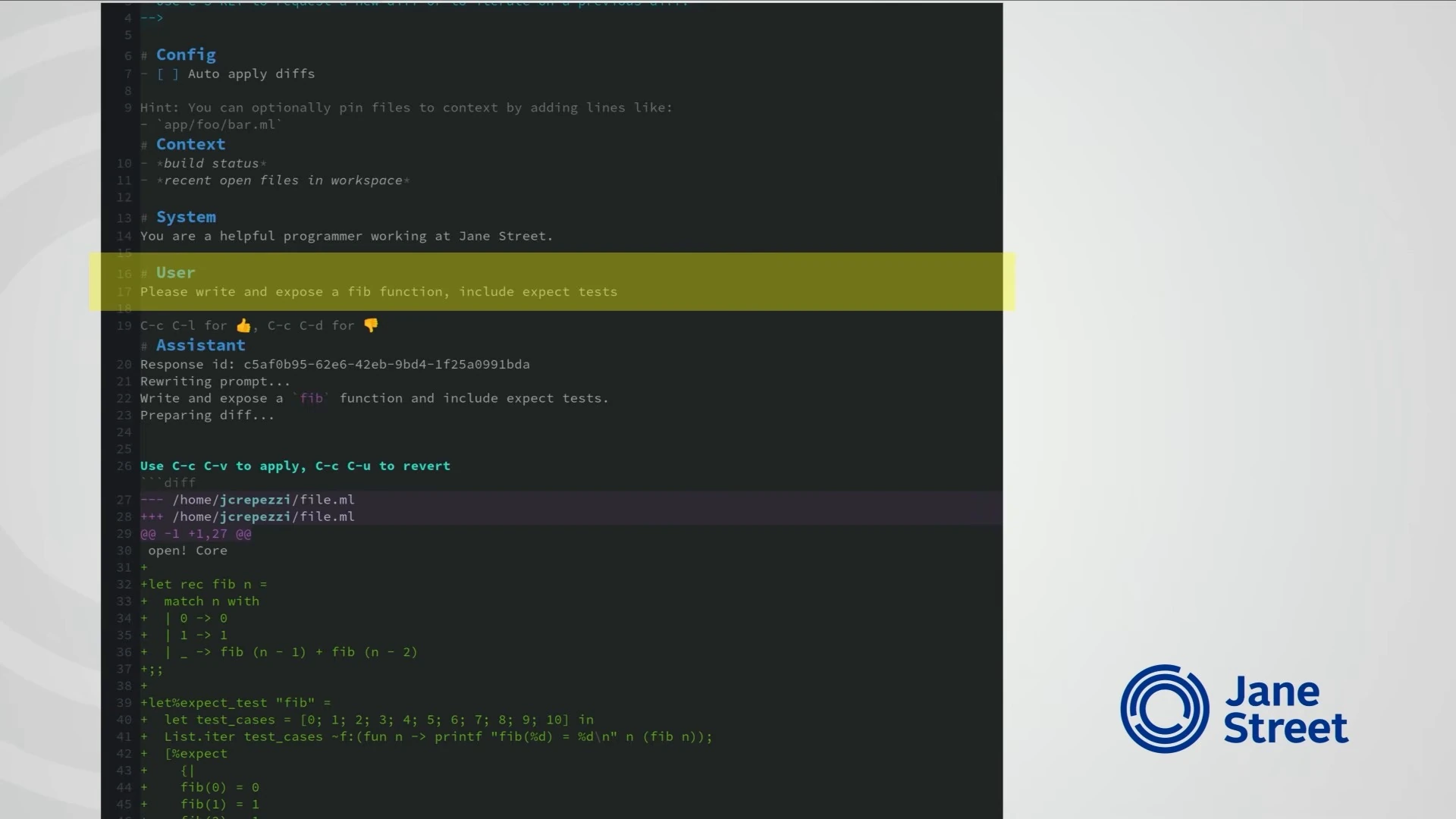
Task: Click the '--- /home/jcrepezzi/file.ml' diff header
Action: click(247, 500)
